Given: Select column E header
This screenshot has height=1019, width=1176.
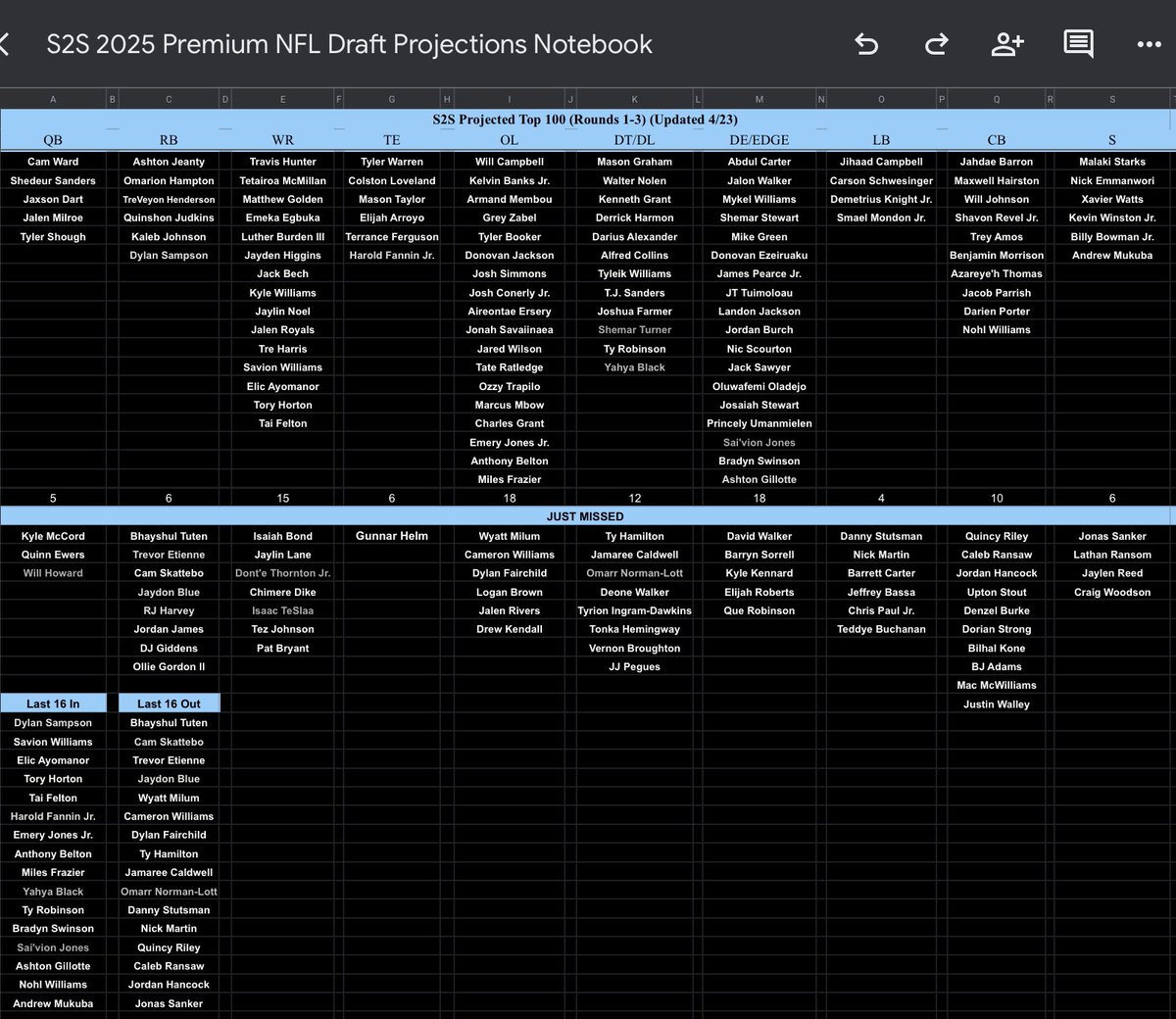Looking at the screenshot, I should click(283, 99).
